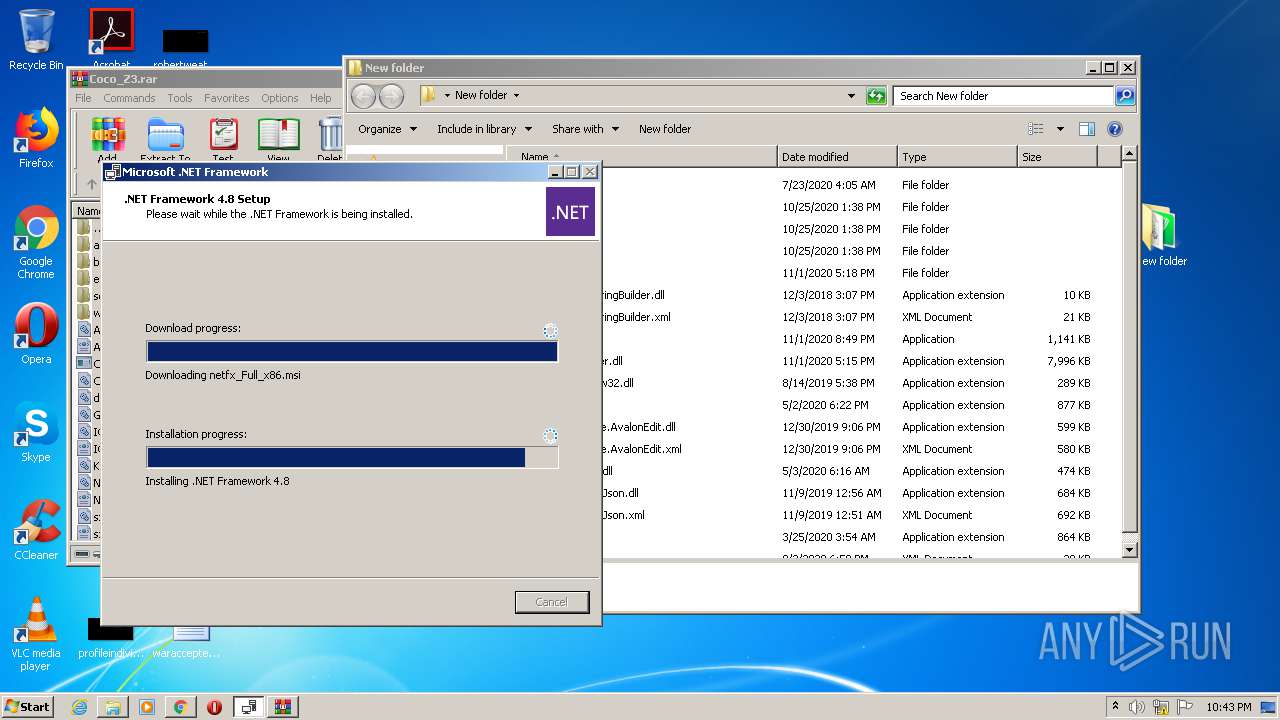1280x720 pixels.
Task: Click search magnifier in New folder window
Action: [x=1125, y=96]
